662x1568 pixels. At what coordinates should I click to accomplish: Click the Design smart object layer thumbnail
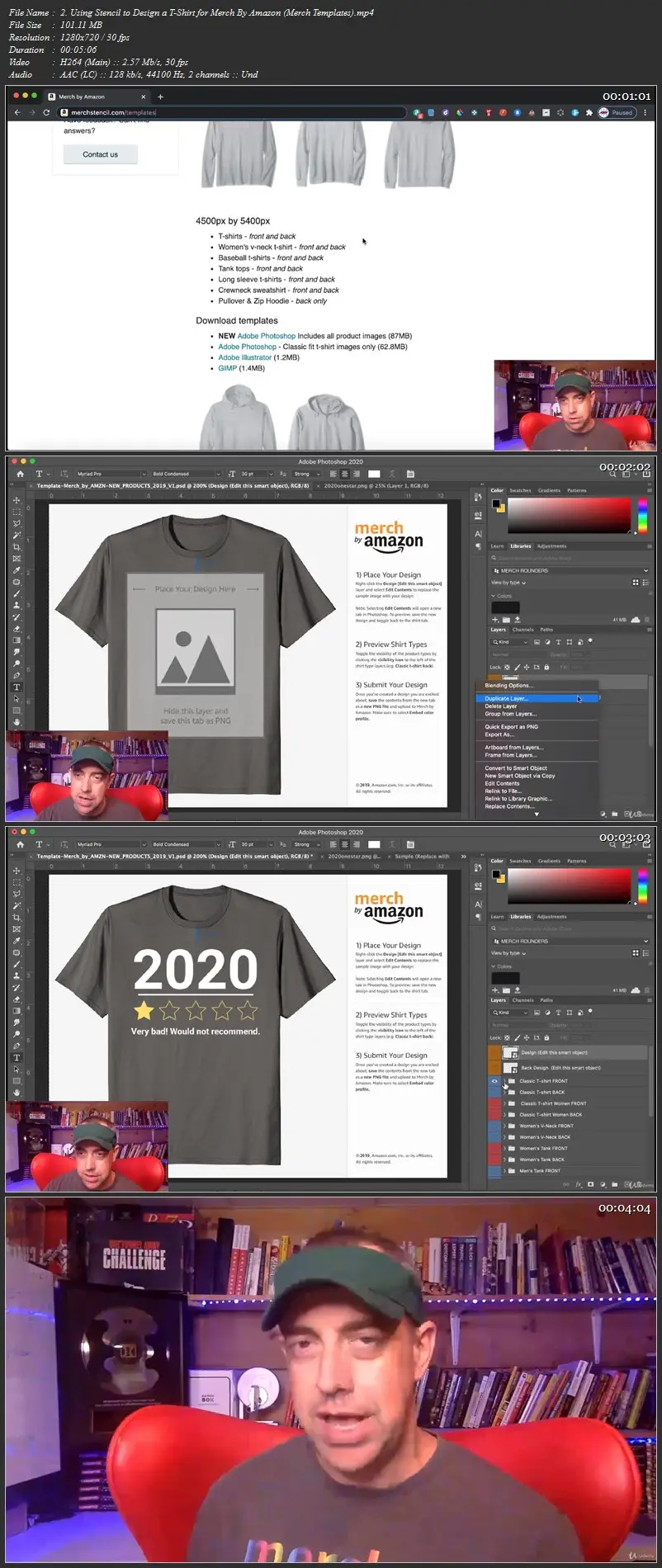tap(510, 1053)
